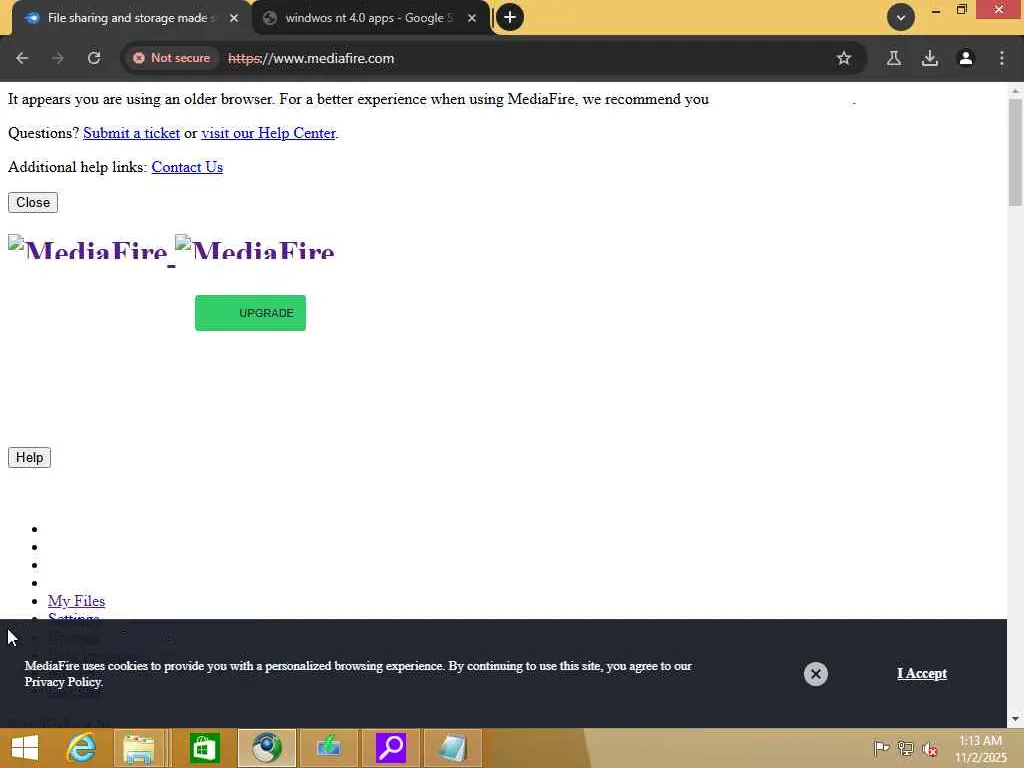Go back using the browser back arrow
This screenshot has width=1024, height=768.
[22, 58]
